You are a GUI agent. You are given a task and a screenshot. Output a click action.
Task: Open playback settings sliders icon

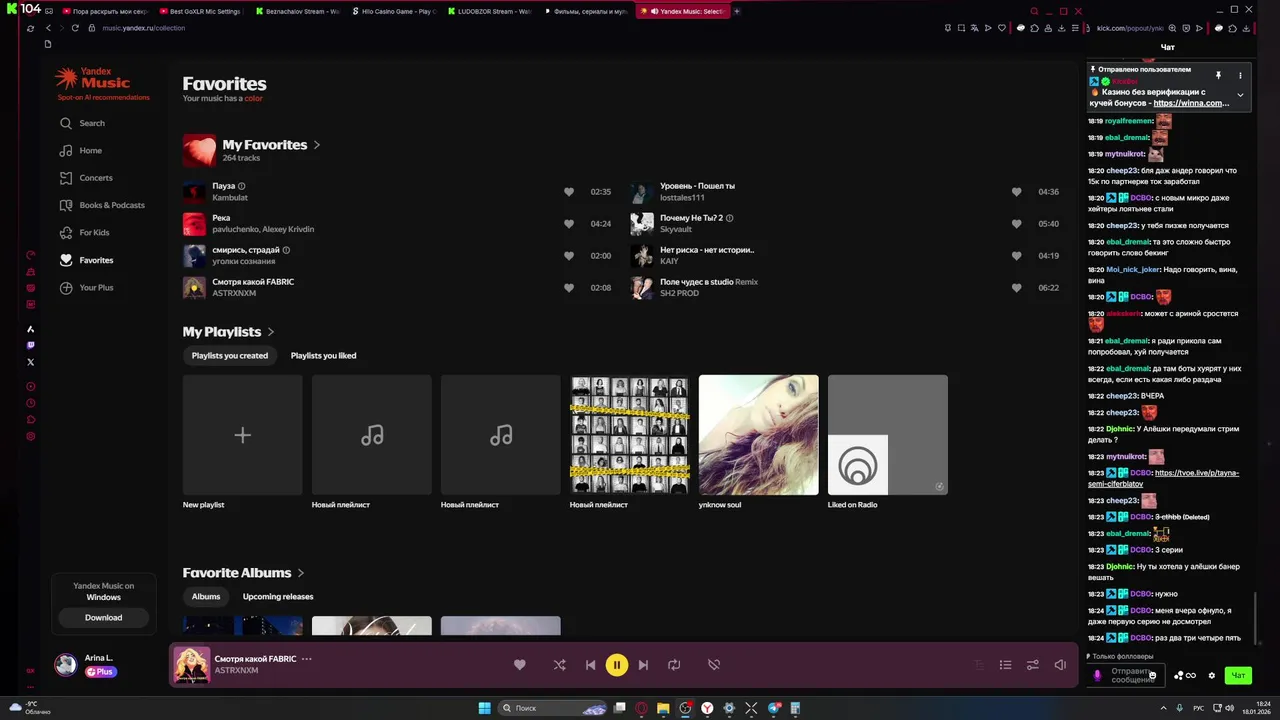(x=1033, y=665)
